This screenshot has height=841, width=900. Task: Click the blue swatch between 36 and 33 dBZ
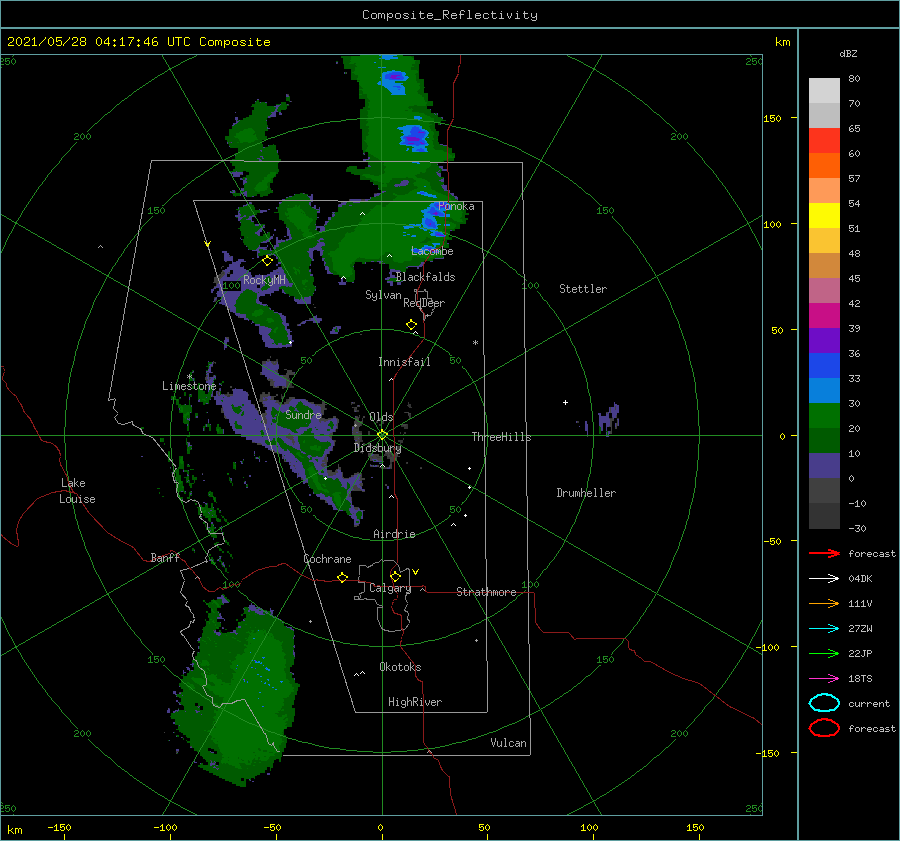(x=824, y=366)
